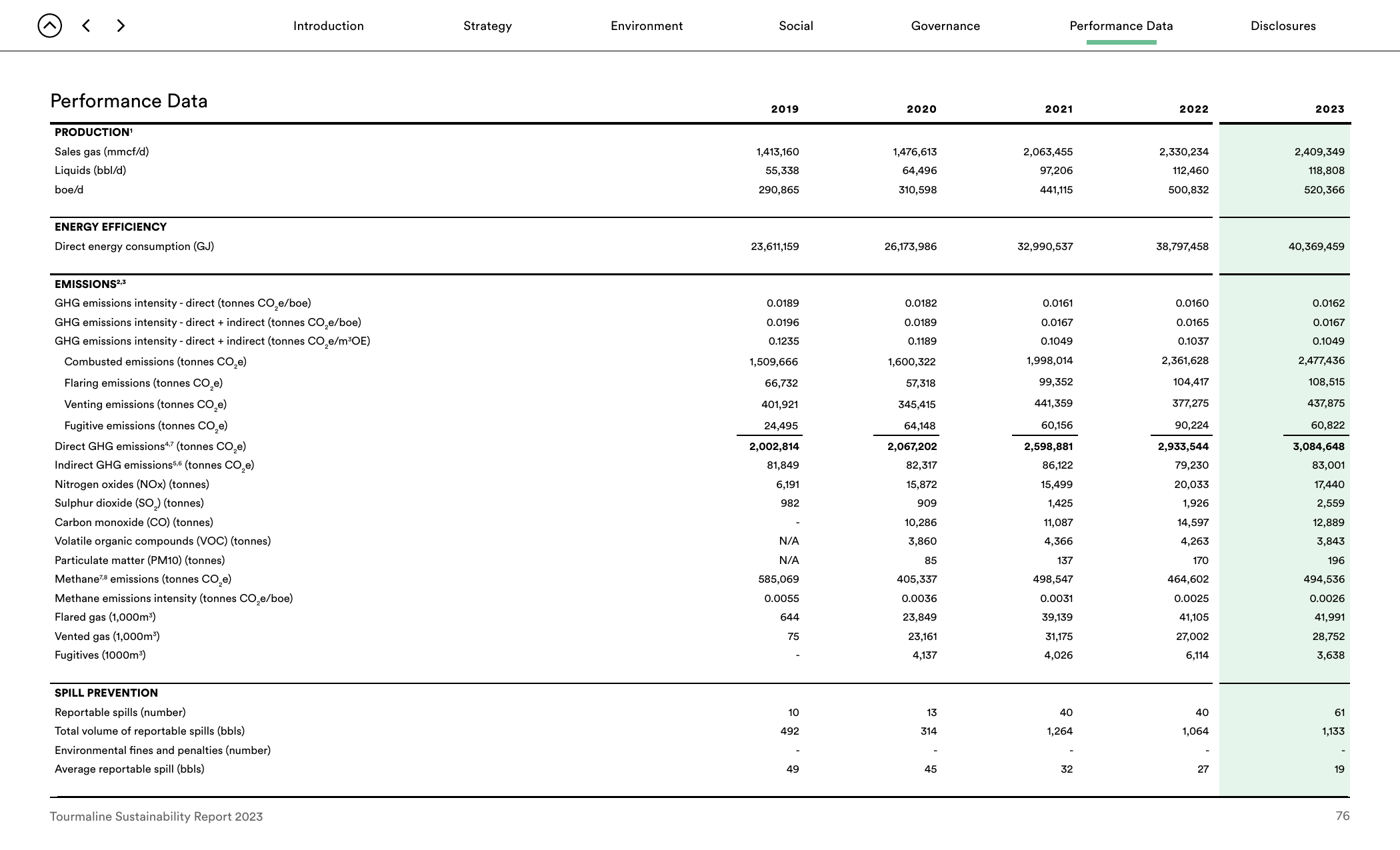
Task: Click the 2023 energy value 40,369,459
Action: 1316,247
